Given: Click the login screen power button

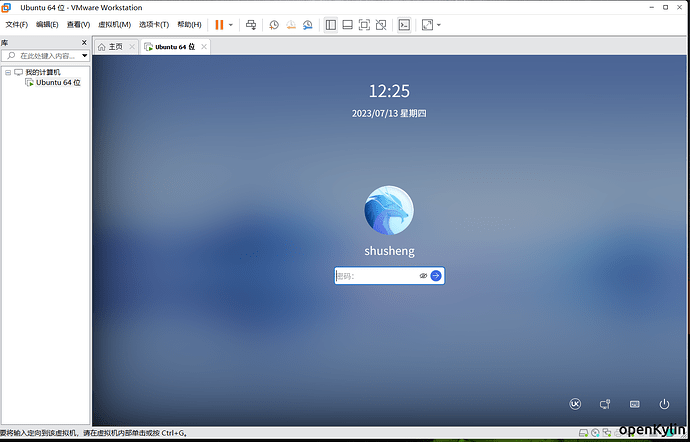Looking at the screenshot, I should 664,404.
